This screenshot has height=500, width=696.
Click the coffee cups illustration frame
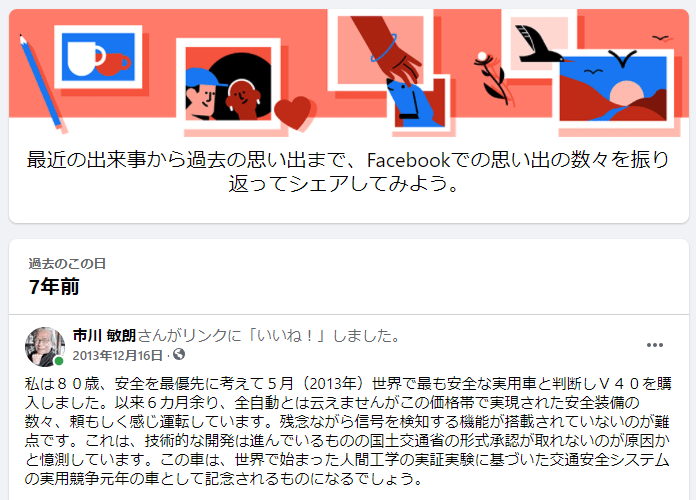[98, 57]
